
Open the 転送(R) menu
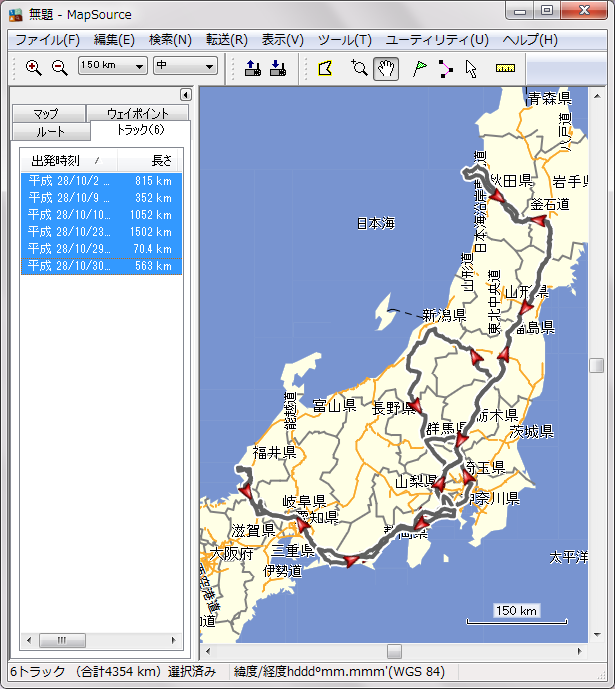pyautogui.click(x=227, y=40)
